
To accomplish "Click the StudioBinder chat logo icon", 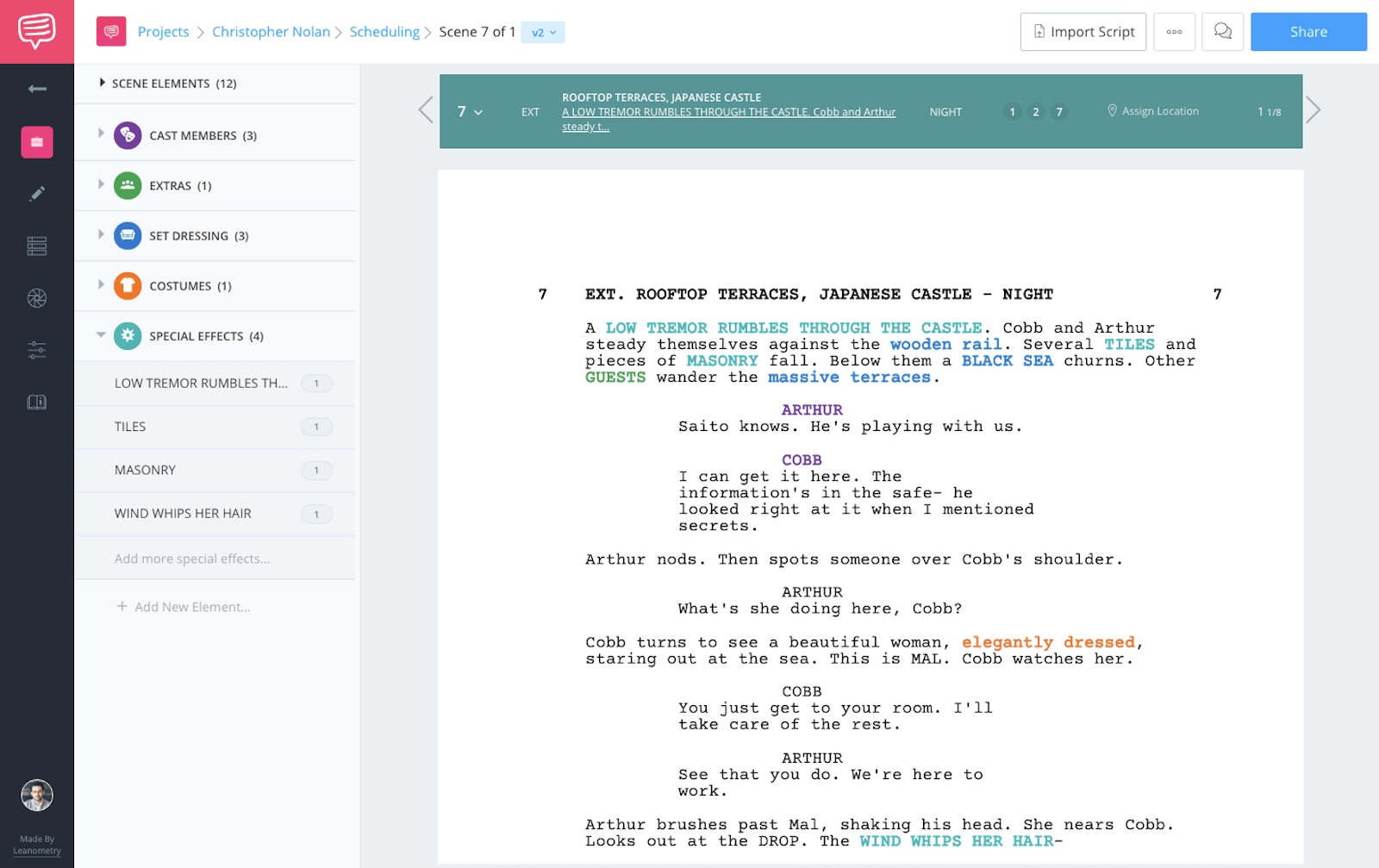I will (37, 31).
